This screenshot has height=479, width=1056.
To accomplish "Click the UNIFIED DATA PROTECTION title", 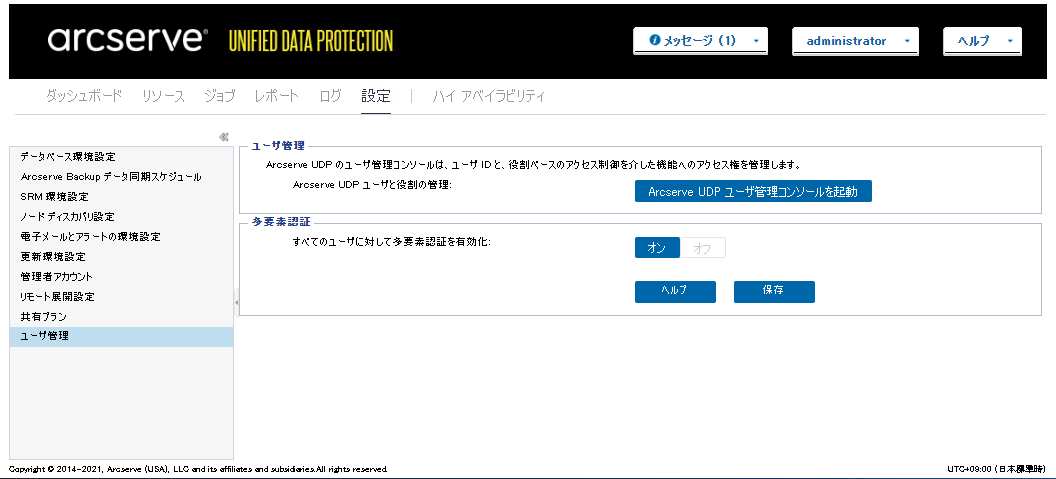I will [310, 41].
